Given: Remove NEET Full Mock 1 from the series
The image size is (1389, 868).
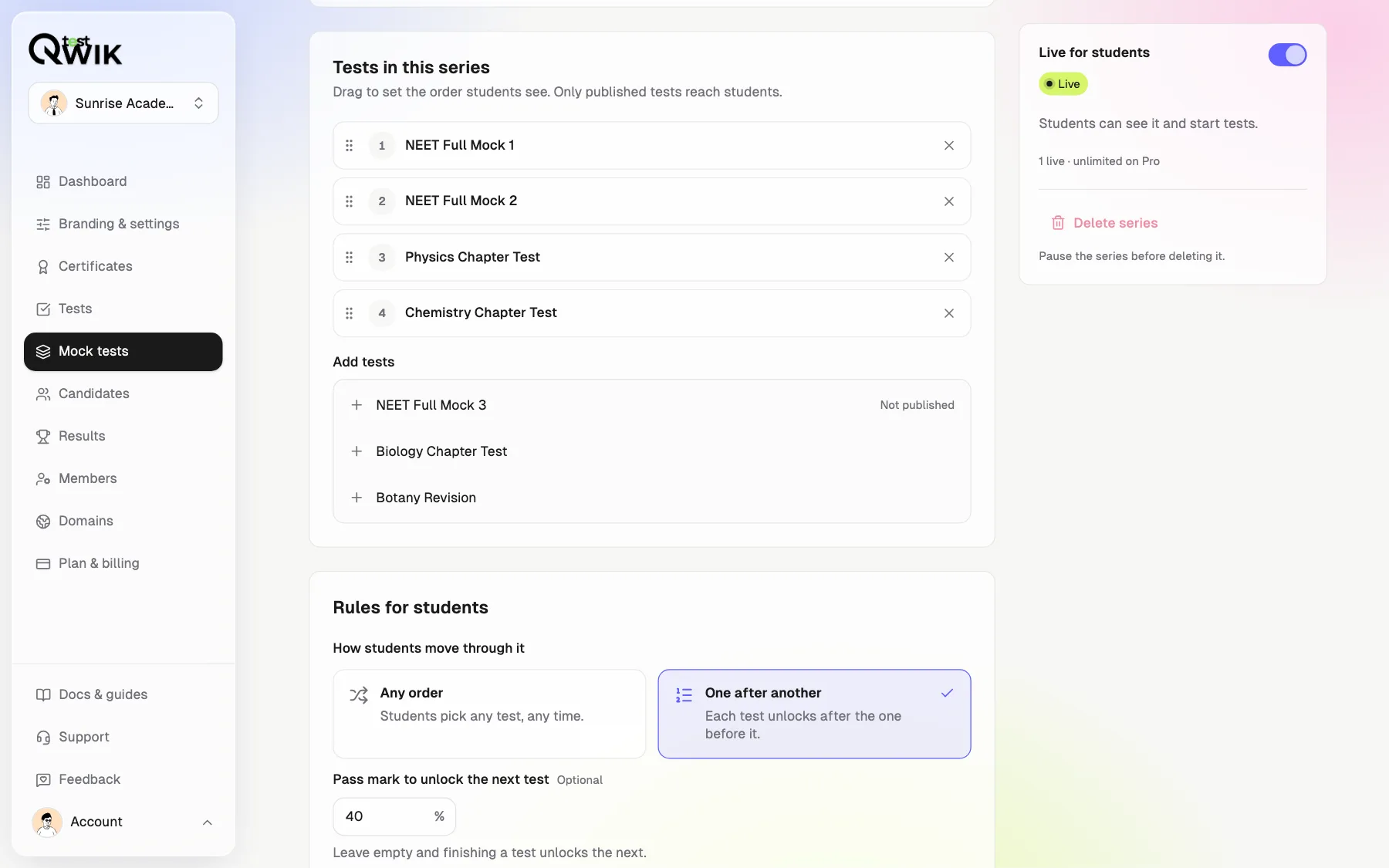Looking at the screenshot, I should click(949, 146).
